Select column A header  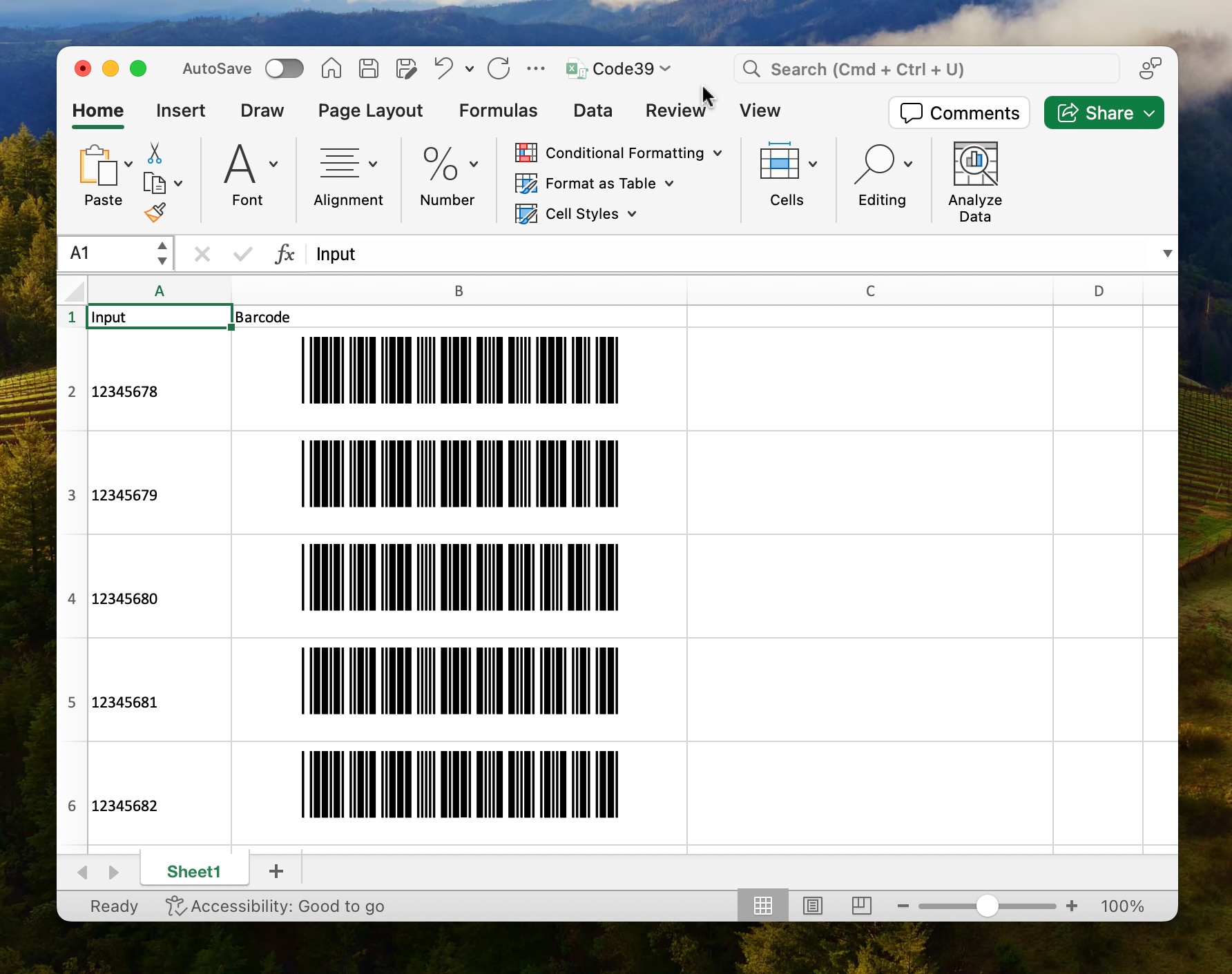click(x=160, y=291)
